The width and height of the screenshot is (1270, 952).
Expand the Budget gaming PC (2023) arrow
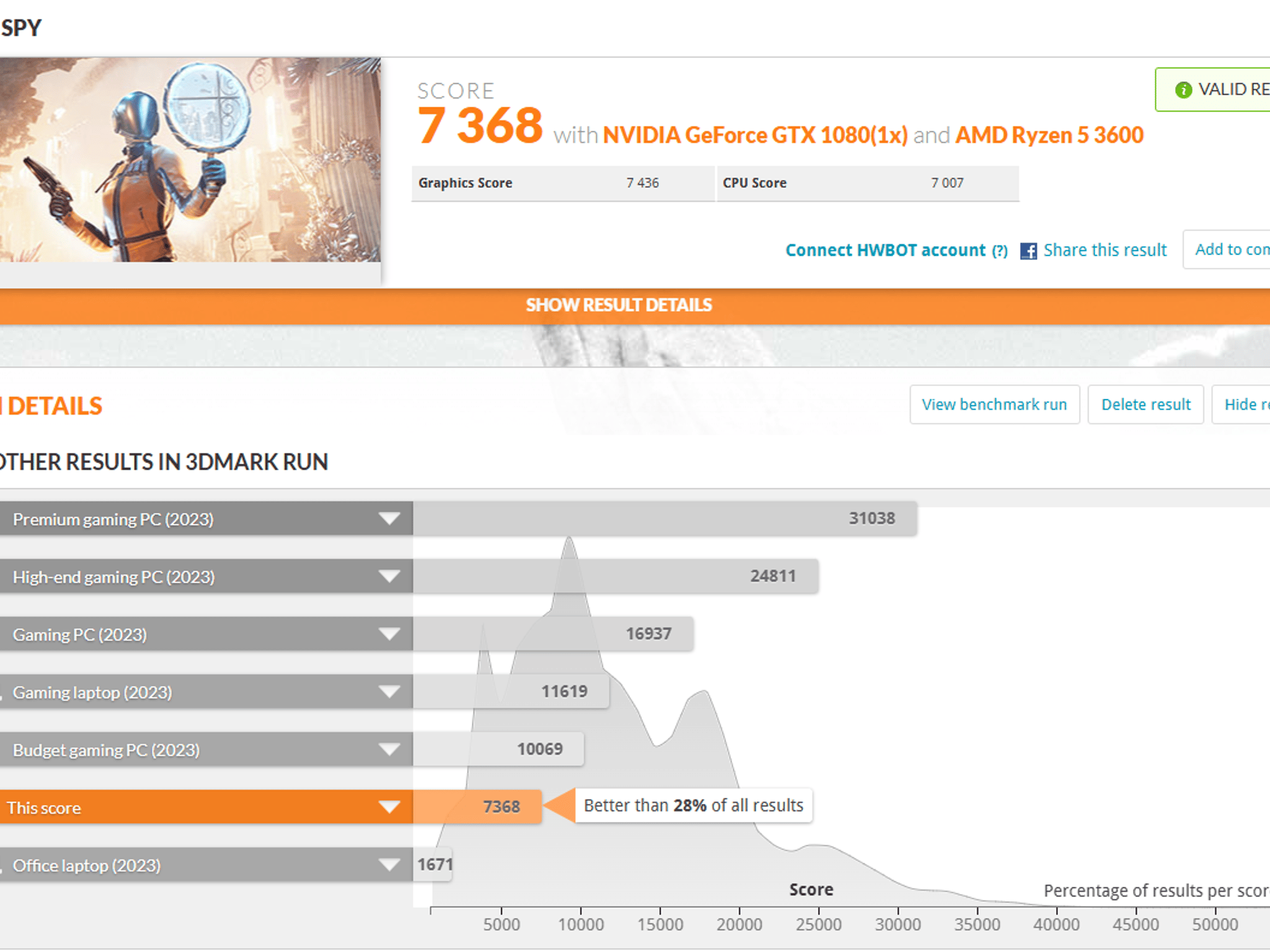click(x=389, y=749)
